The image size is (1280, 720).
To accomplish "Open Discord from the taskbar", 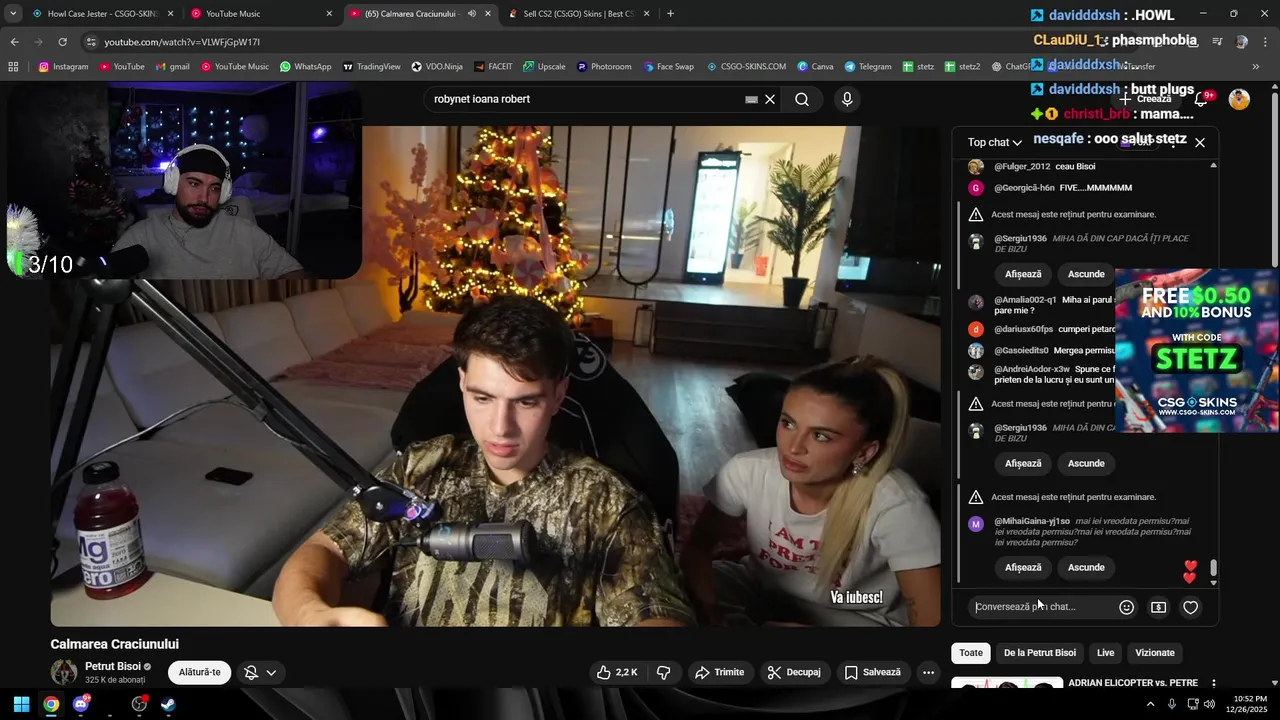I will (x=81, y=704).
